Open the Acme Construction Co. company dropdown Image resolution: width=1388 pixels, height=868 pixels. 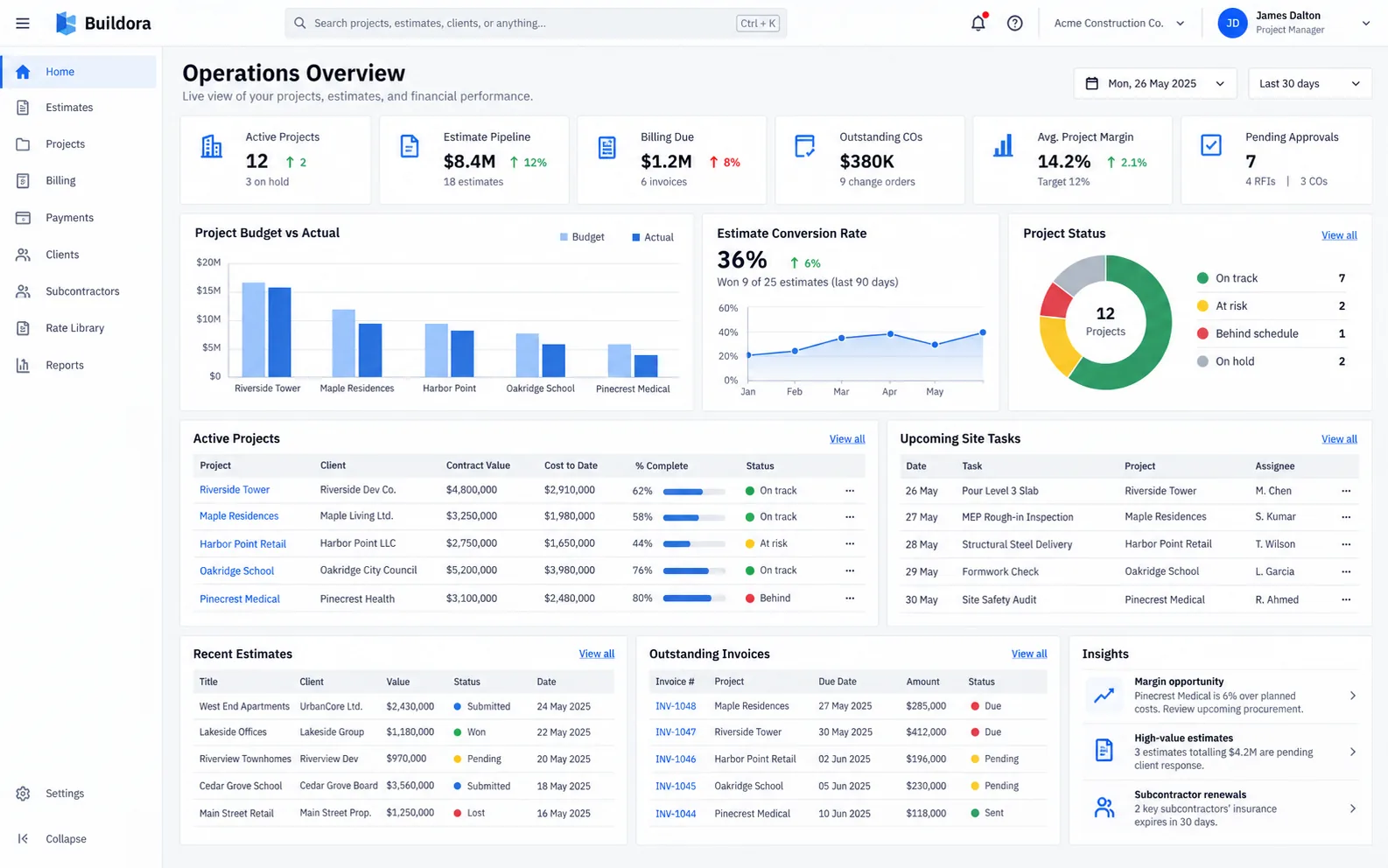[x=1119, y=24]
